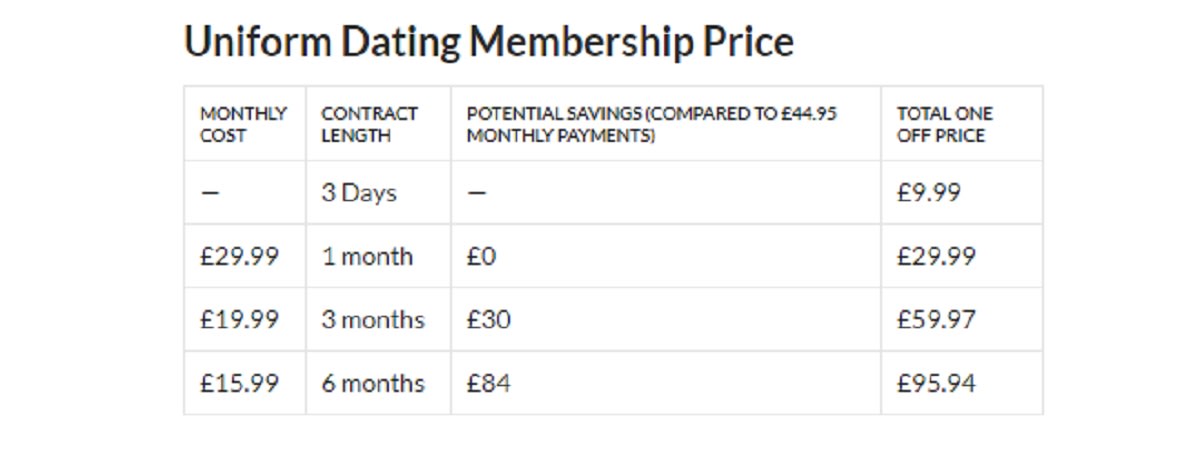
Task: Select the £15.99 monthly cost cell
Action: click(239, 383)
